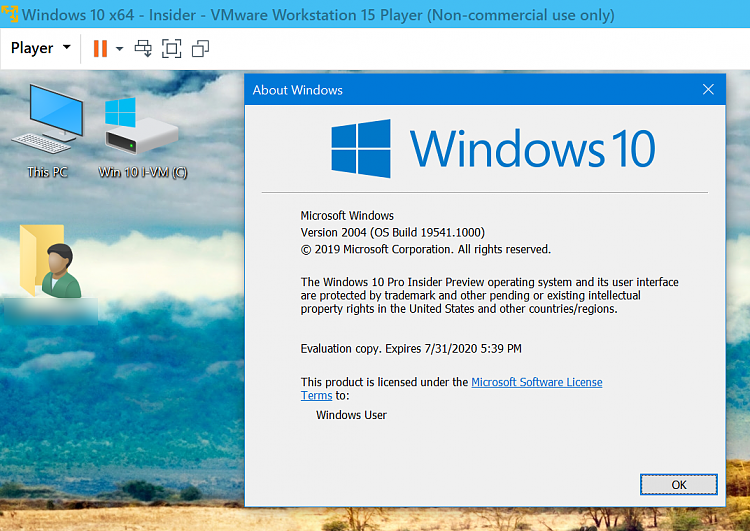This screenshot has height=531, width=750.
Task: Open the Microsoft Software License link
Action: [x=536, y=382]
